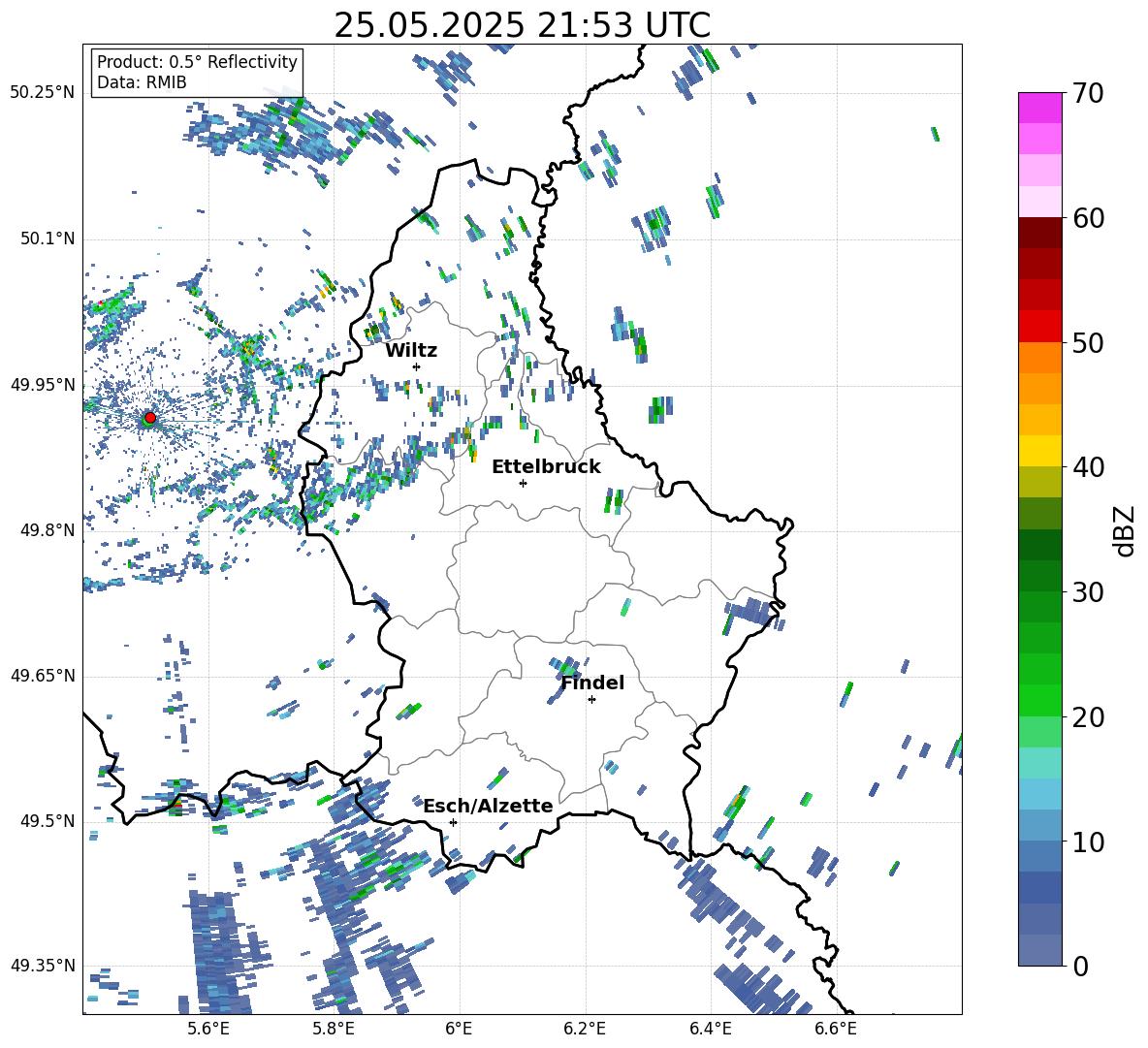Click the 10 tick on the colorbar
This screenshot has height=1048, width=1148.
(x=1088, y=842)
